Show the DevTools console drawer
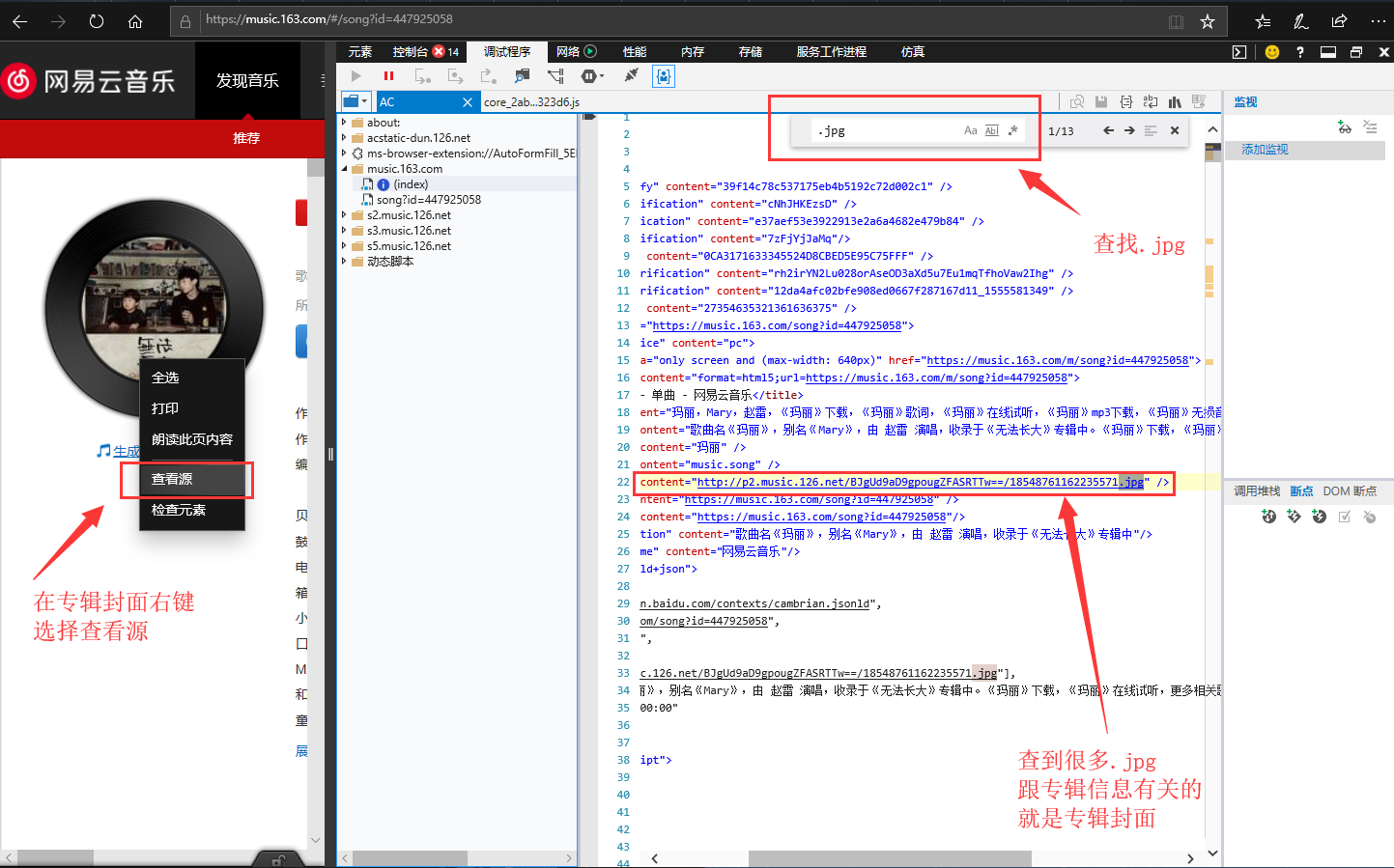Viewport: 1394px width, 868px height. (1239, 52)
